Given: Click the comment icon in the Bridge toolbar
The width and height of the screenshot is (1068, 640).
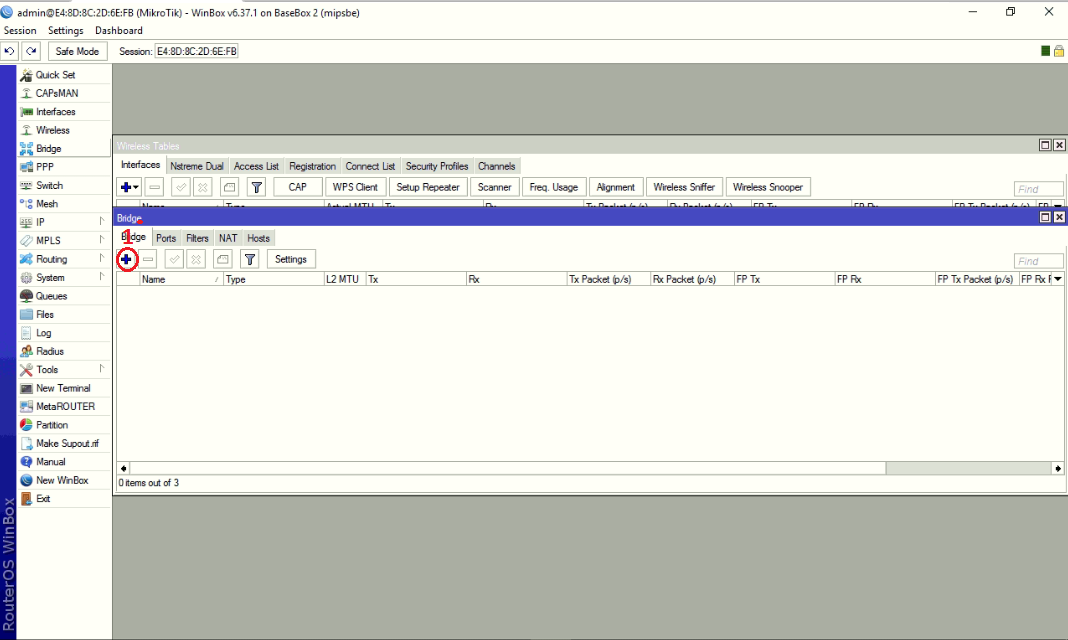Looking at the screenshot, I should (x=222, y=259).
